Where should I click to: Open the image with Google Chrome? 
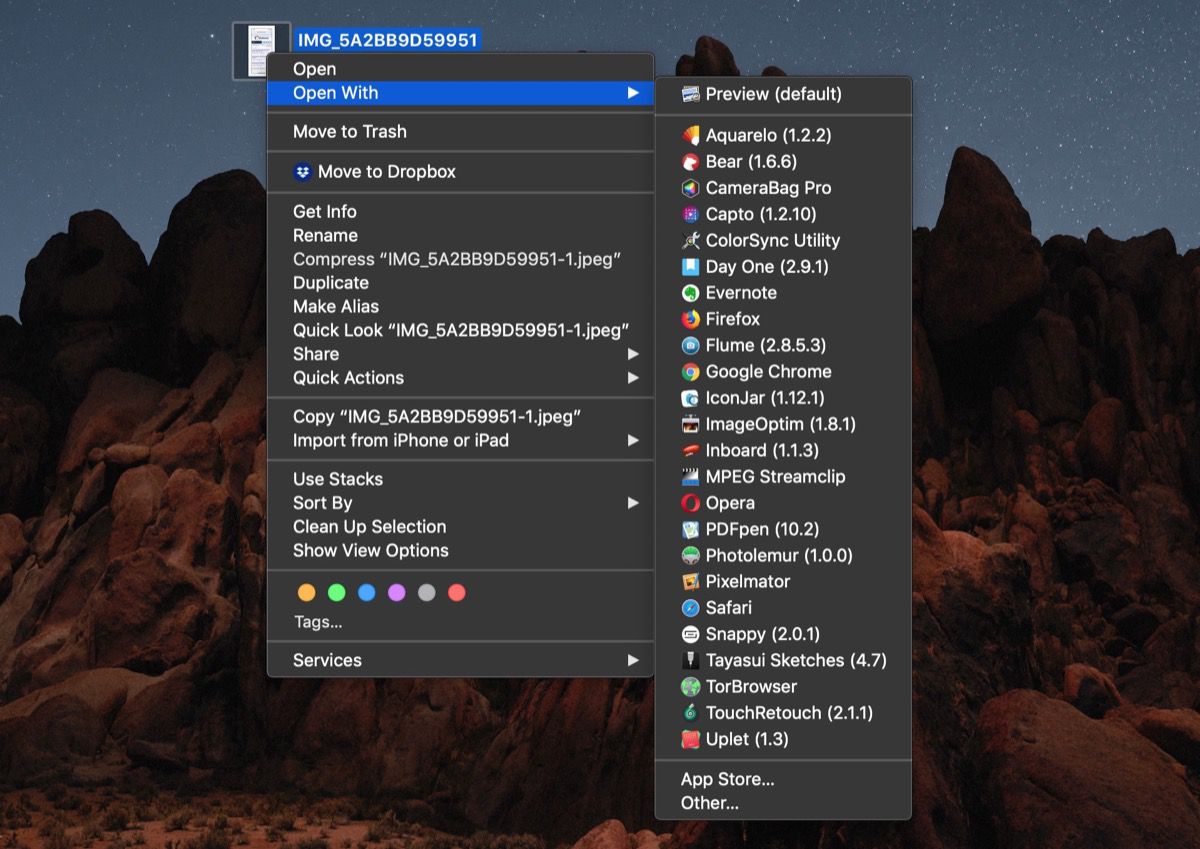pyautogui.click(x=765, y=371)
